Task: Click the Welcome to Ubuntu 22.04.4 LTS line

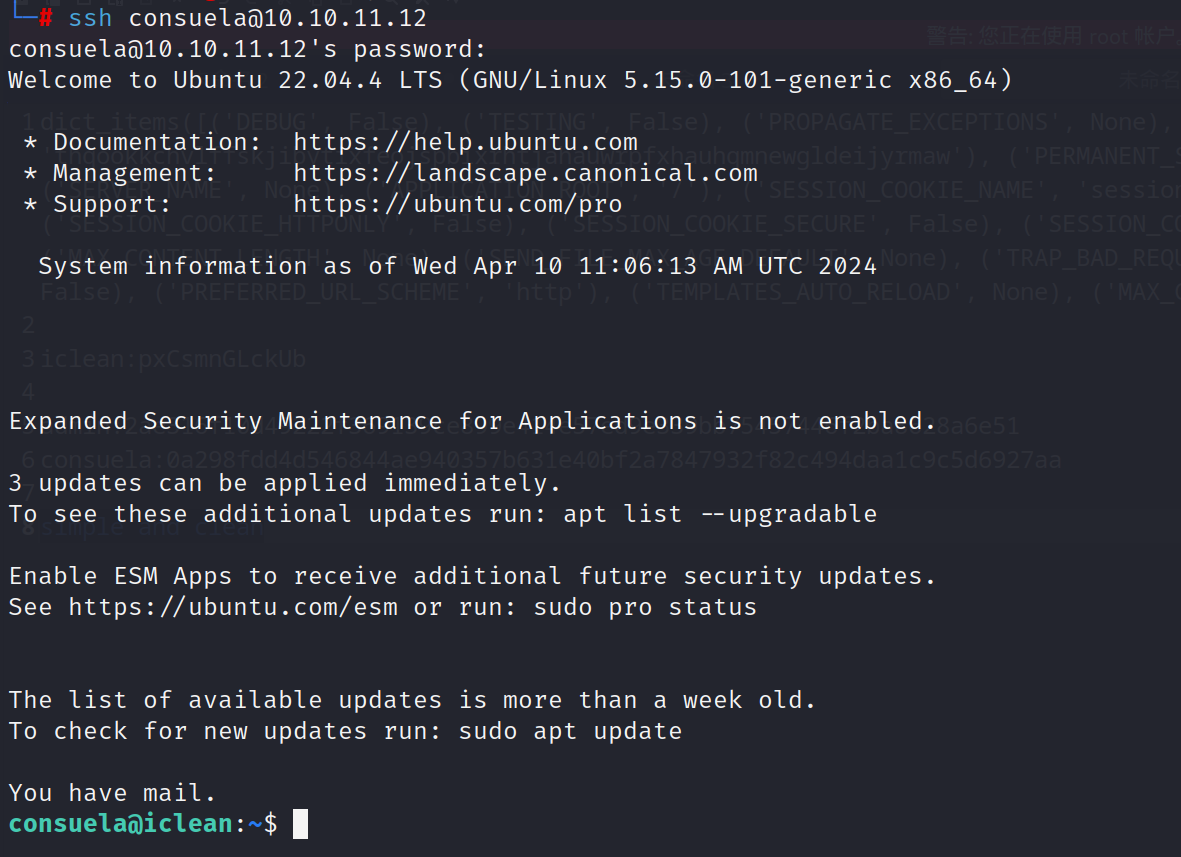Action: (x=510, y=80)
